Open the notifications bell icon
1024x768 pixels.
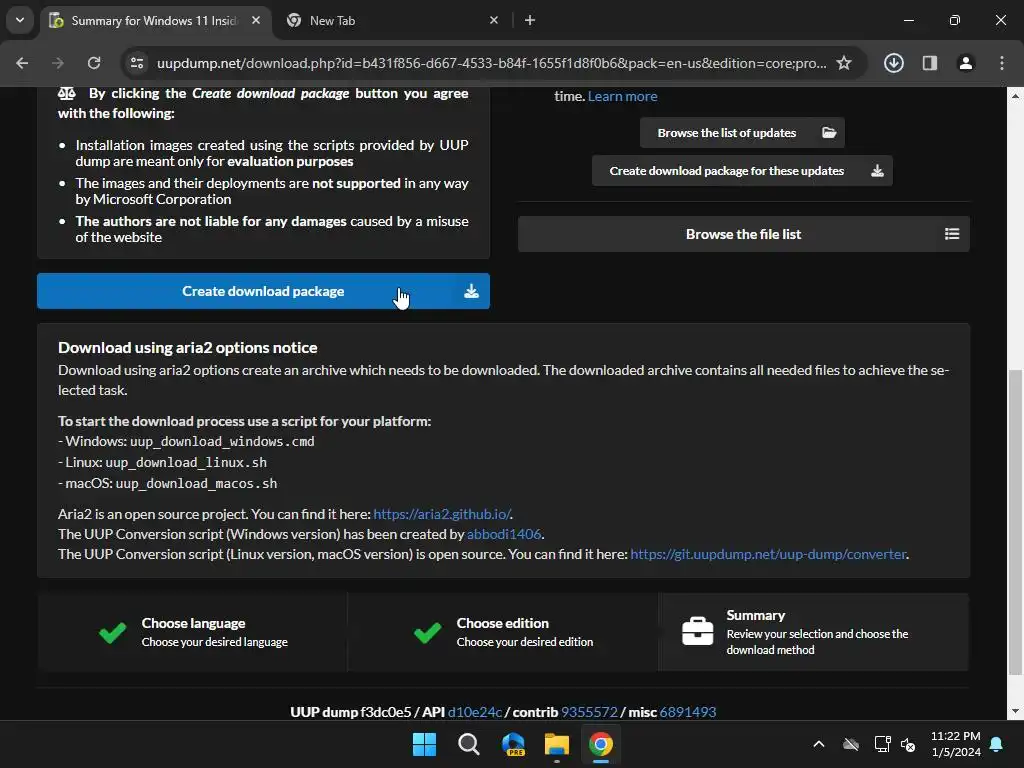click(x=997, y=744)
